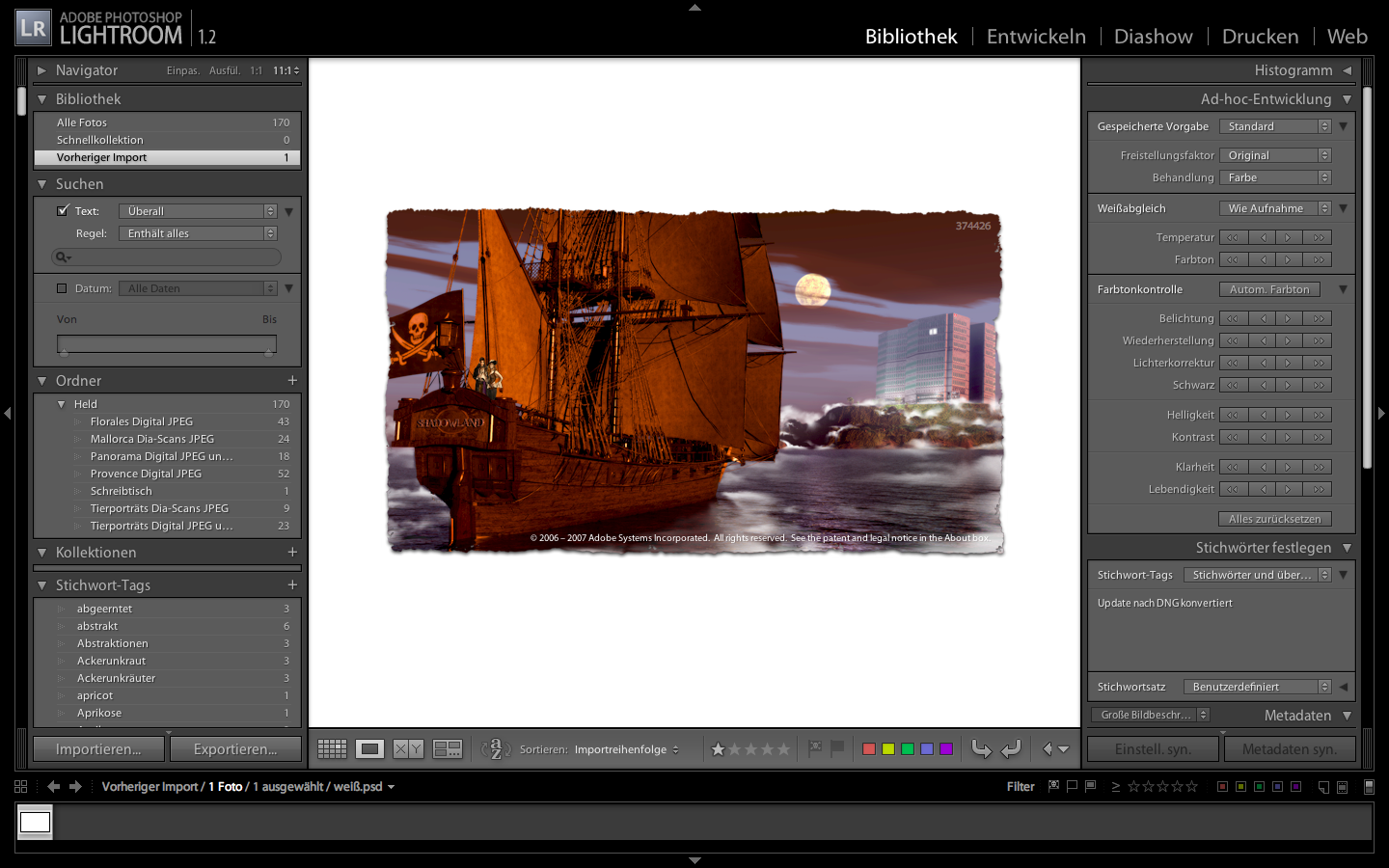The width and height of the screenshot is (1389, 868).
Task: Select Provence Digital JPEG folder
Action: click(167, 474)
